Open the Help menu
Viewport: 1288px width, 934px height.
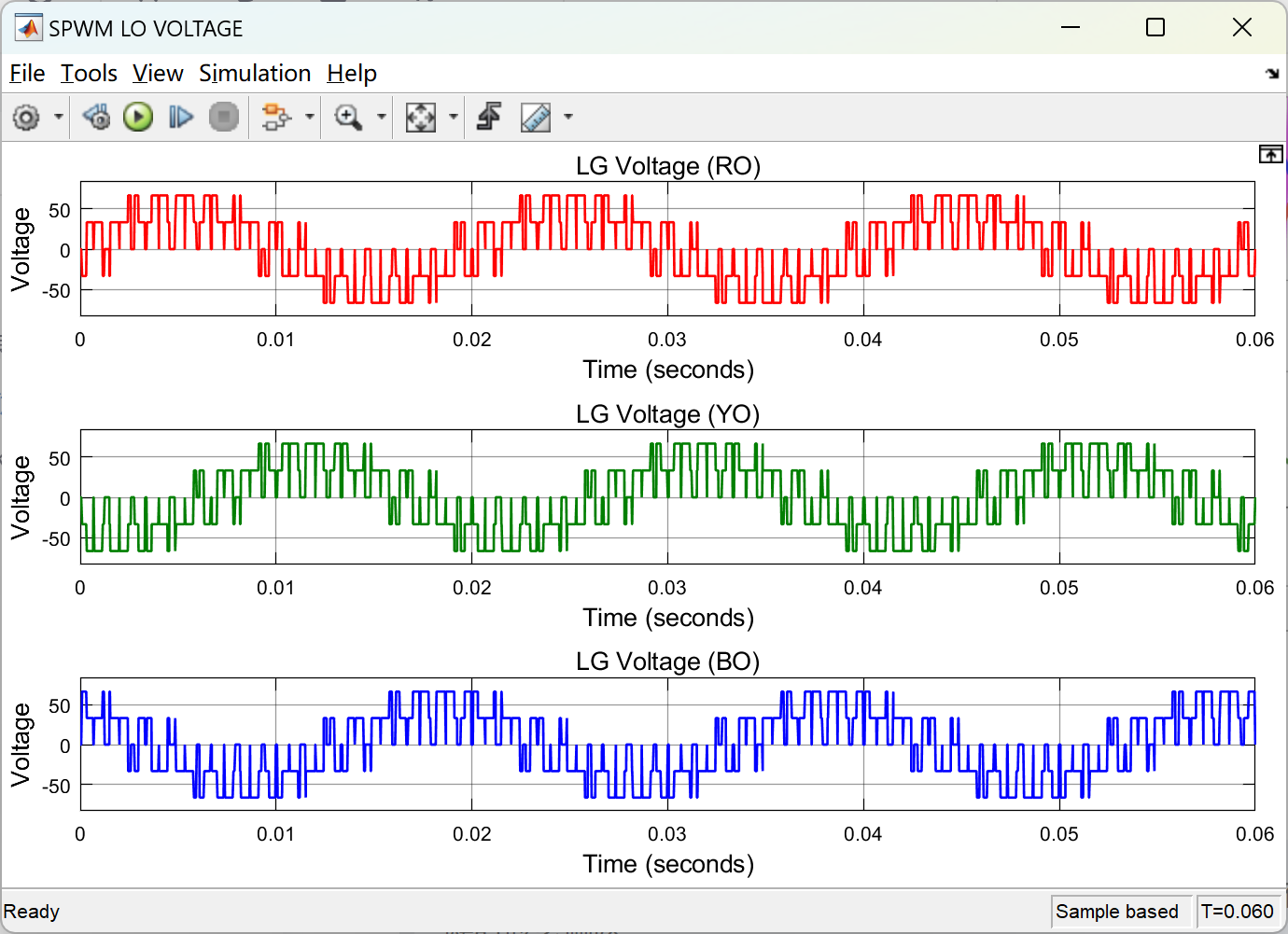click(x=352, y=73)
